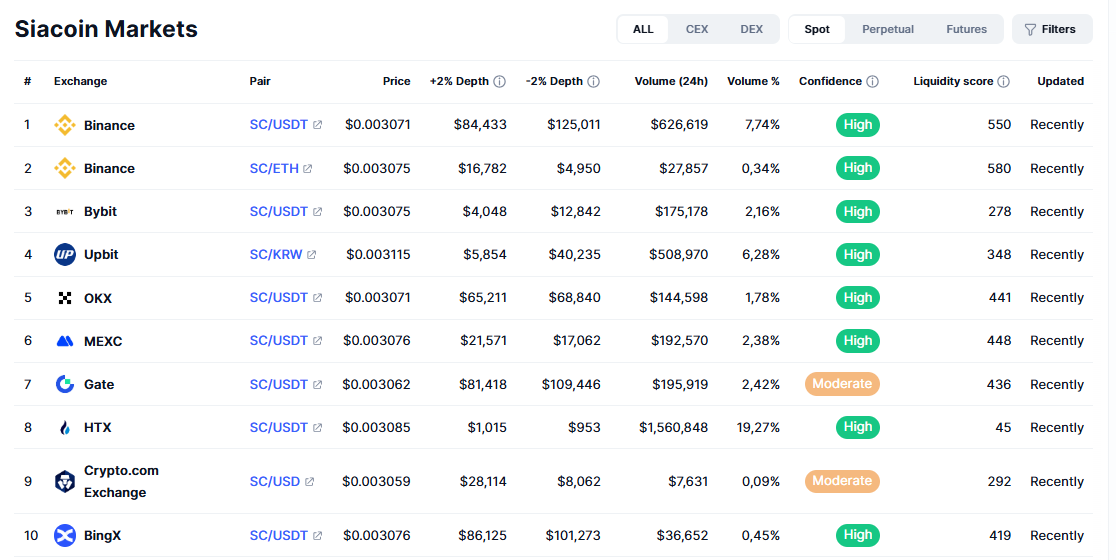This screenshot has height=560, width=1116.
Task: Click external link icon beside Upbit SC/KRW
Action: (312, 255)
